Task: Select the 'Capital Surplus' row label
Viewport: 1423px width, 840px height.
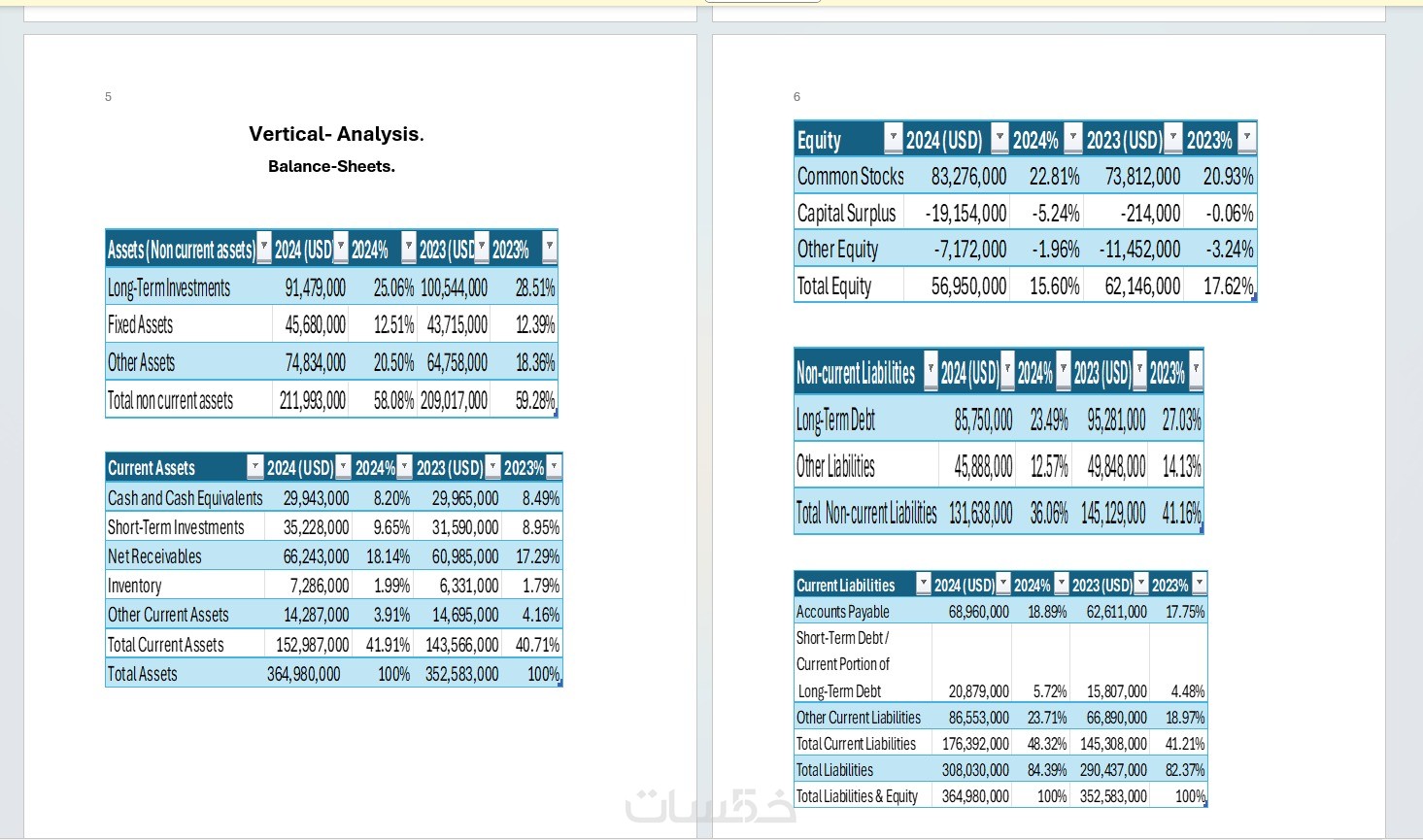Action: coord(846,213)
